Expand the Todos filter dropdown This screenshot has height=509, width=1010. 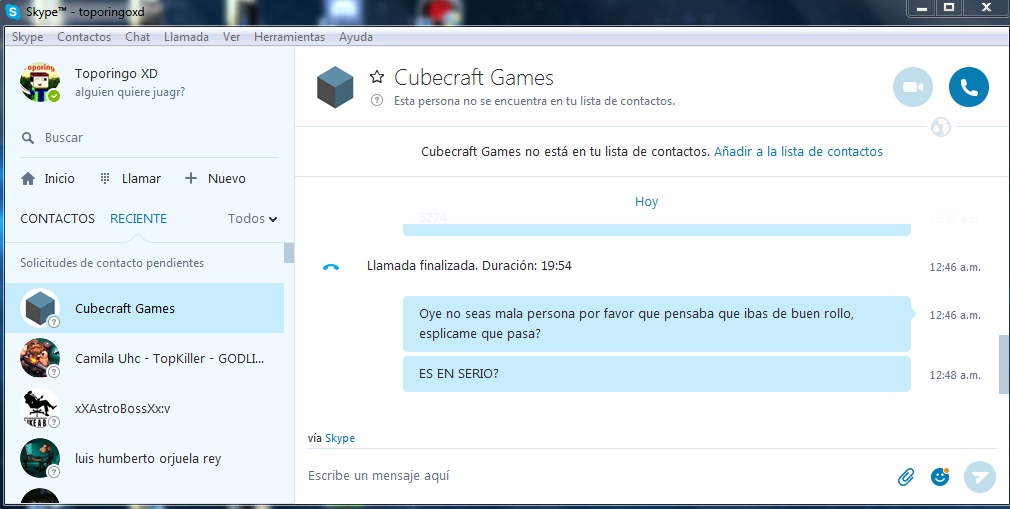(x=252, y=218)
